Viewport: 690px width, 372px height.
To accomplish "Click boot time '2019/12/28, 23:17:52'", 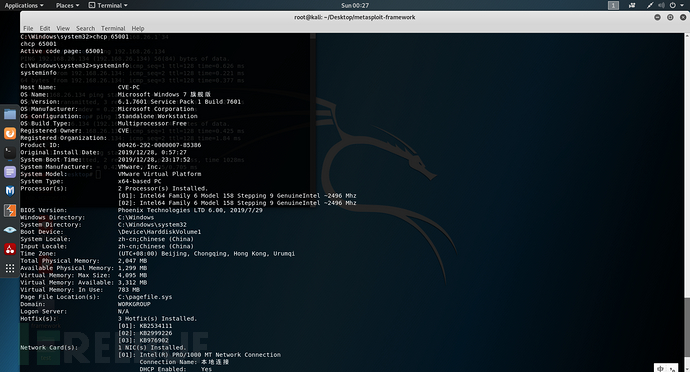I will pos(154,159).
